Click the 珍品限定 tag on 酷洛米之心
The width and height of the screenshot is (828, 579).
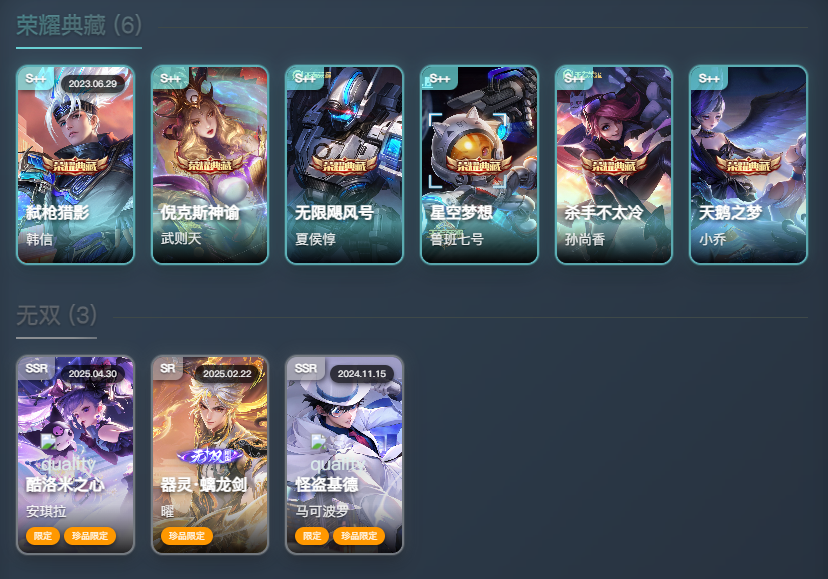tap(90, 536)
